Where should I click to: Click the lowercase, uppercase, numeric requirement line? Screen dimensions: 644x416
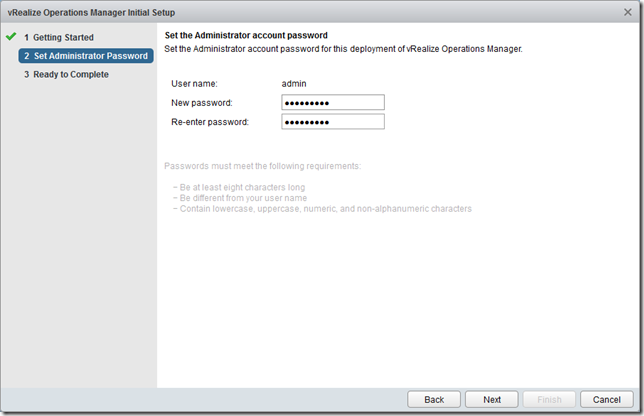point(322,209)
